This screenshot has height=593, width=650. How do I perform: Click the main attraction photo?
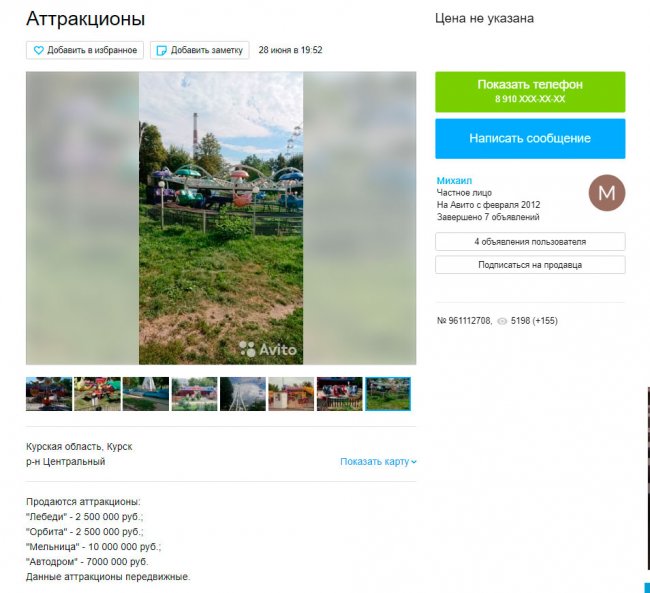coord(221,218)
